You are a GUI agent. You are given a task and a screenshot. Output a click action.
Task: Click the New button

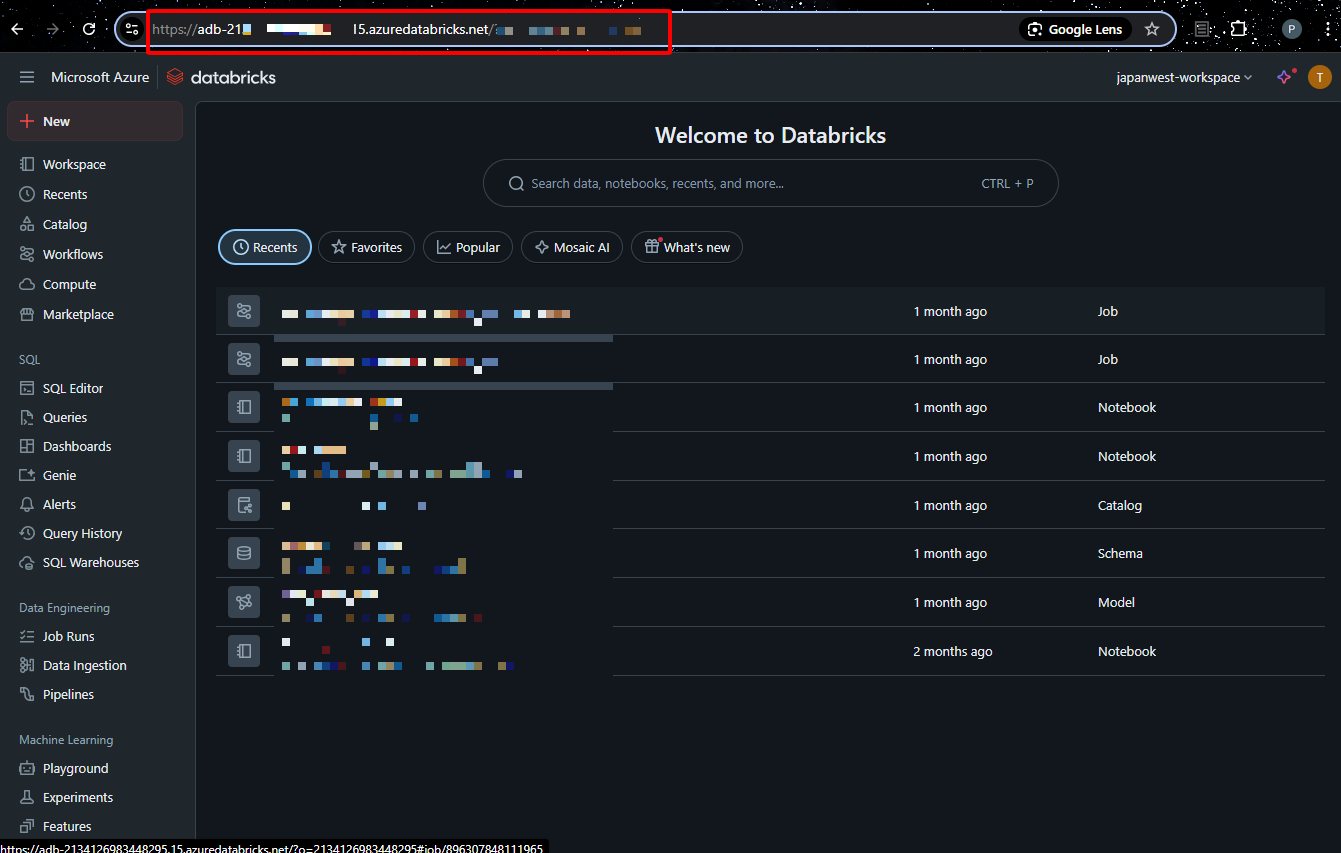pyautogui.click(x=95, y=121)
